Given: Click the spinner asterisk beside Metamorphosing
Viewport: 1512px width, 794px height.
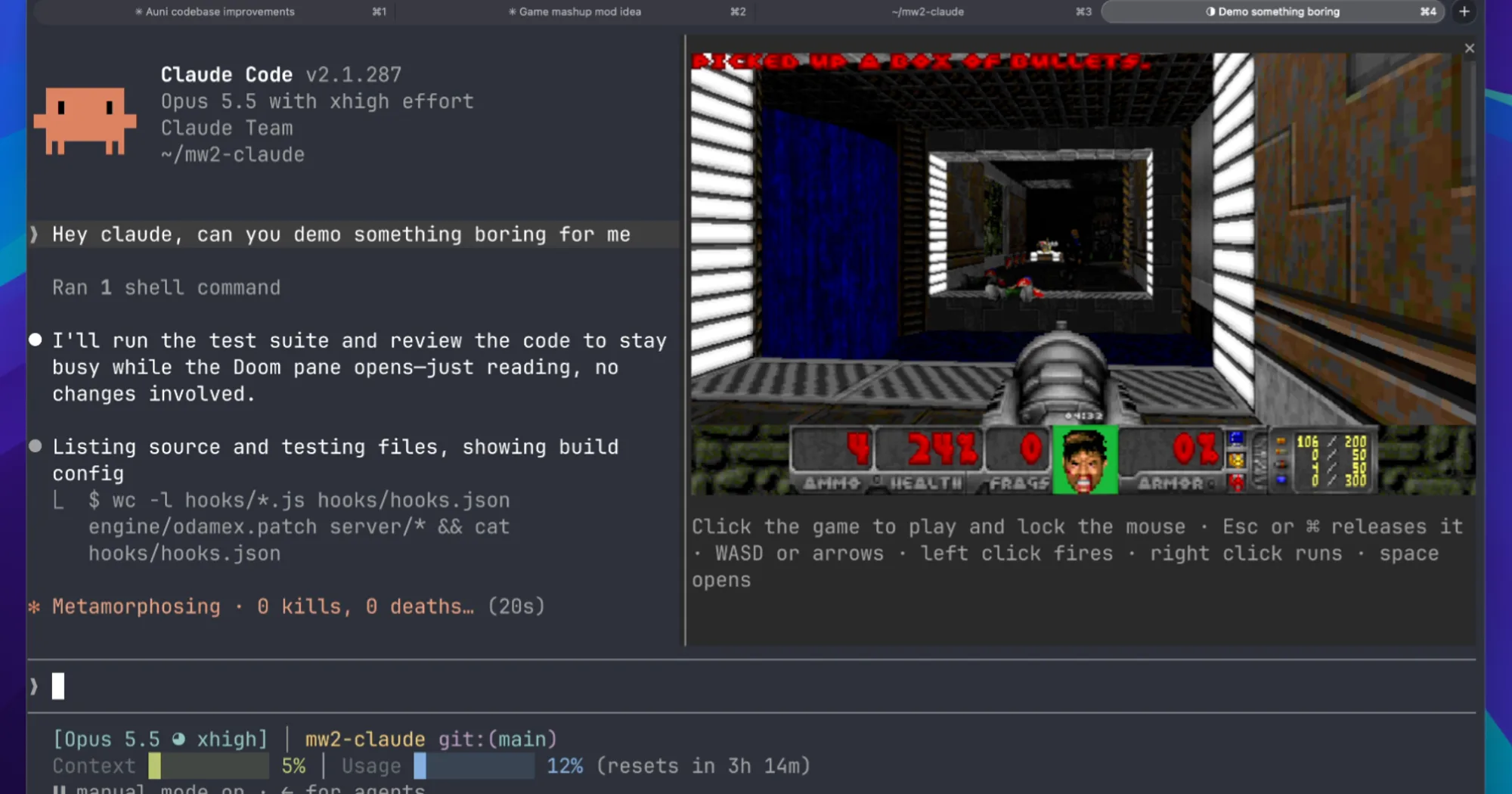Looking at the screenshot, I should (x=34, y=606).
